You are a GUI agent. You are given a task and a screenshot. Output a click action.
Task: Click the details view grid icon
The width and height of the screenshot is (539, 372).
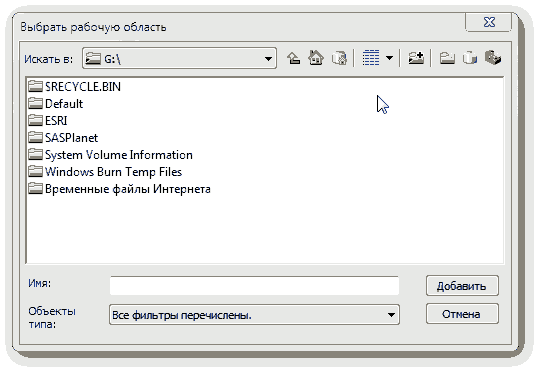pyautogui.click(x=371, y=58)
